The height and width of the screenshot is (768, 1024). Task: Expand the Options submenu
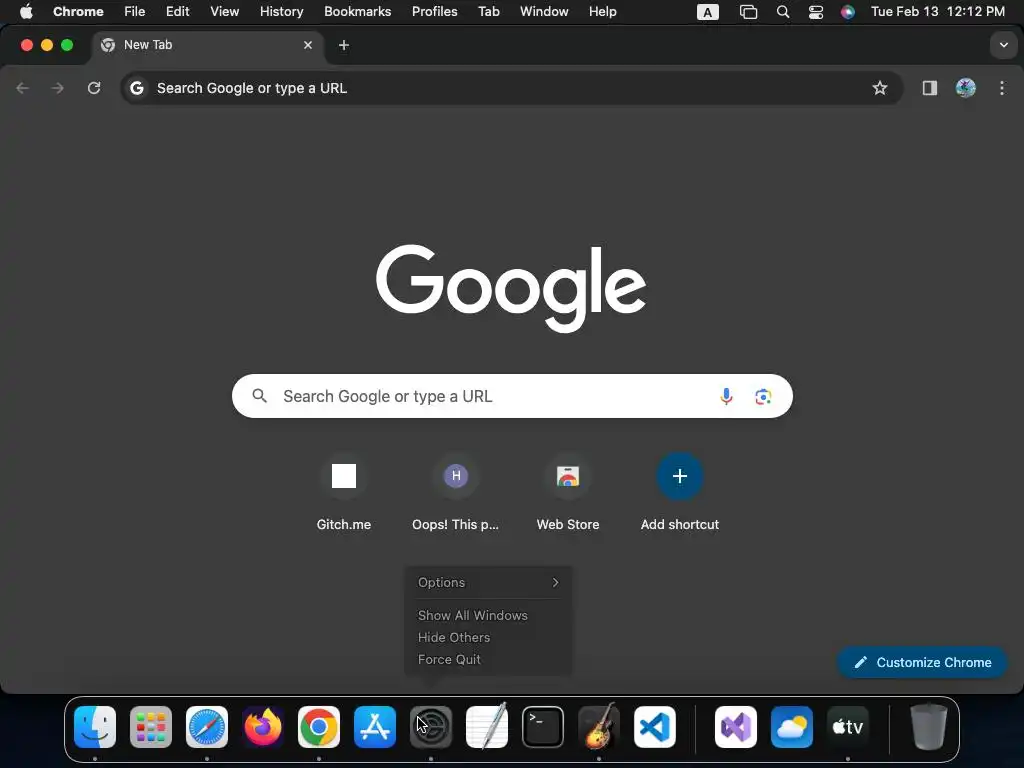488,583
